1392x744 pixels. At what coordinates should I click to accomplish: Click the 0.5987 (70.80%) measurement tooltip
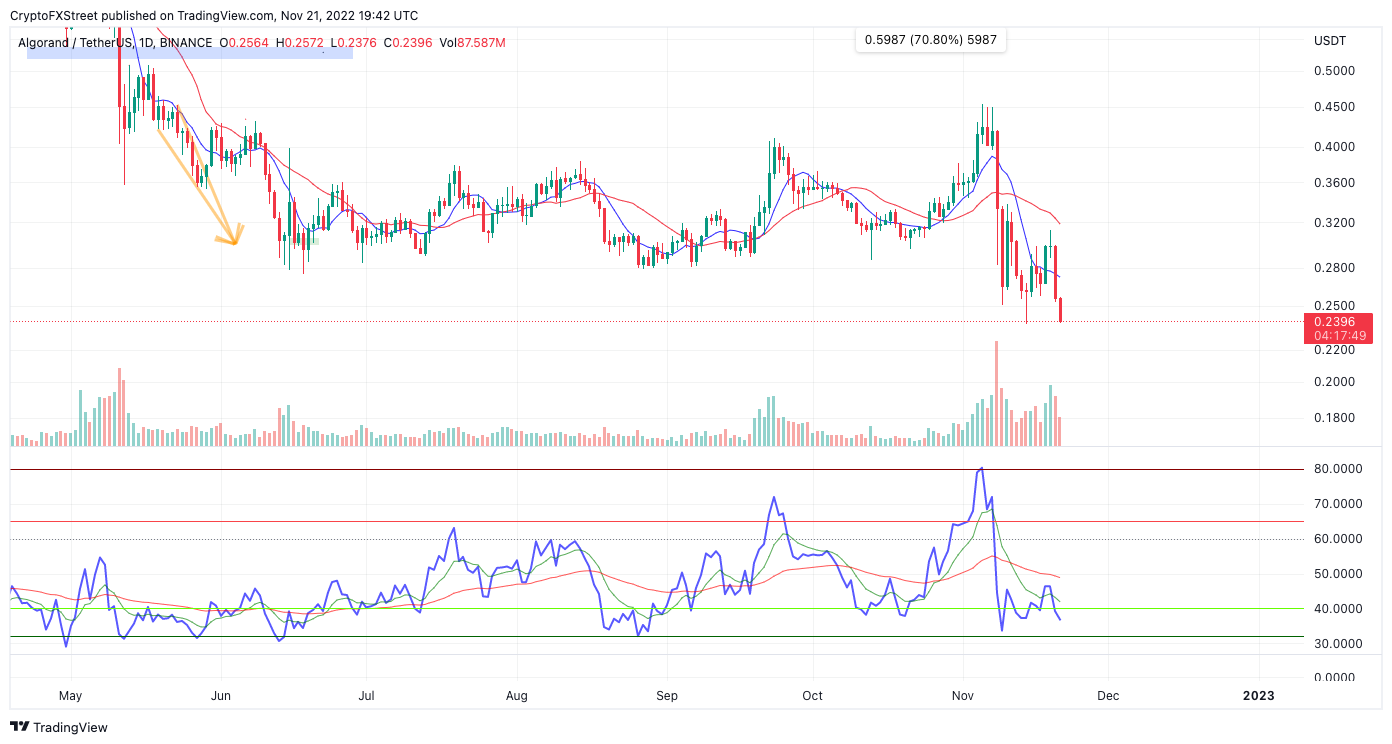click(931, 40)
